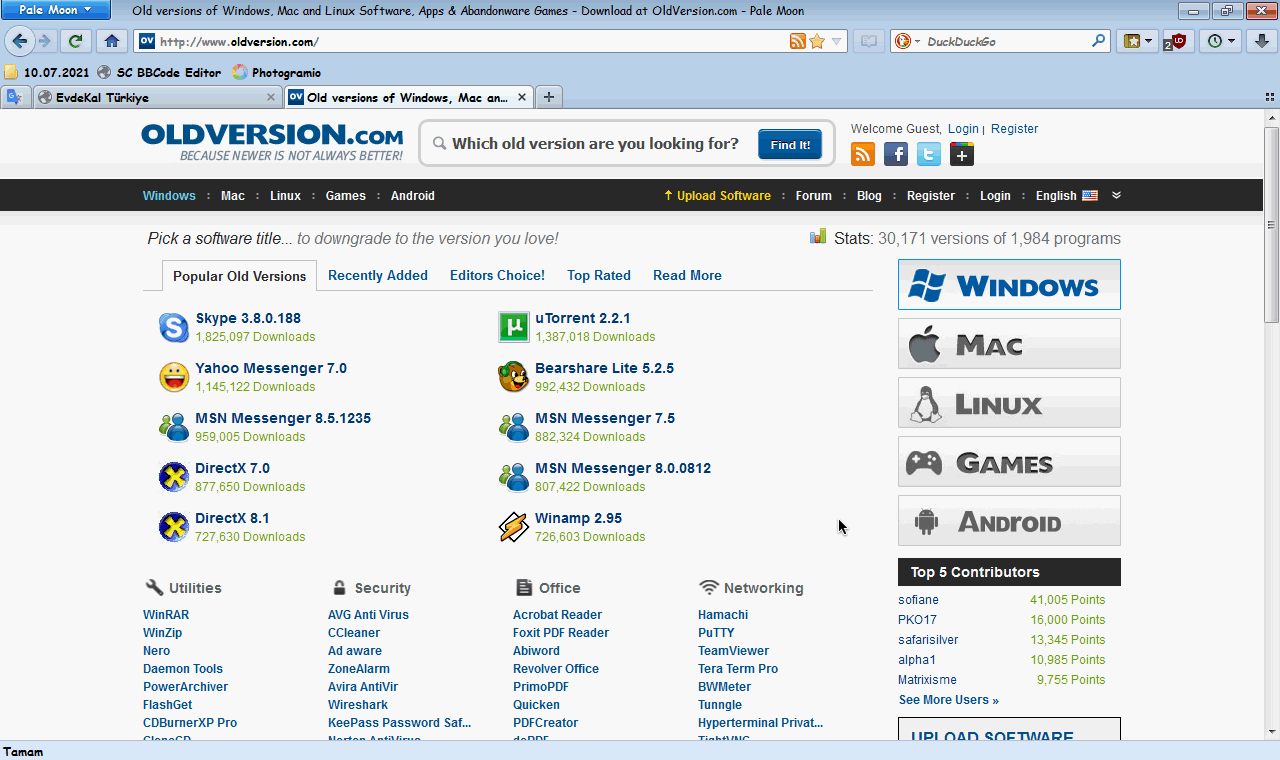Open TeamViewer networking link
This screenshot has width=1280, height=760.
point(734,651)
